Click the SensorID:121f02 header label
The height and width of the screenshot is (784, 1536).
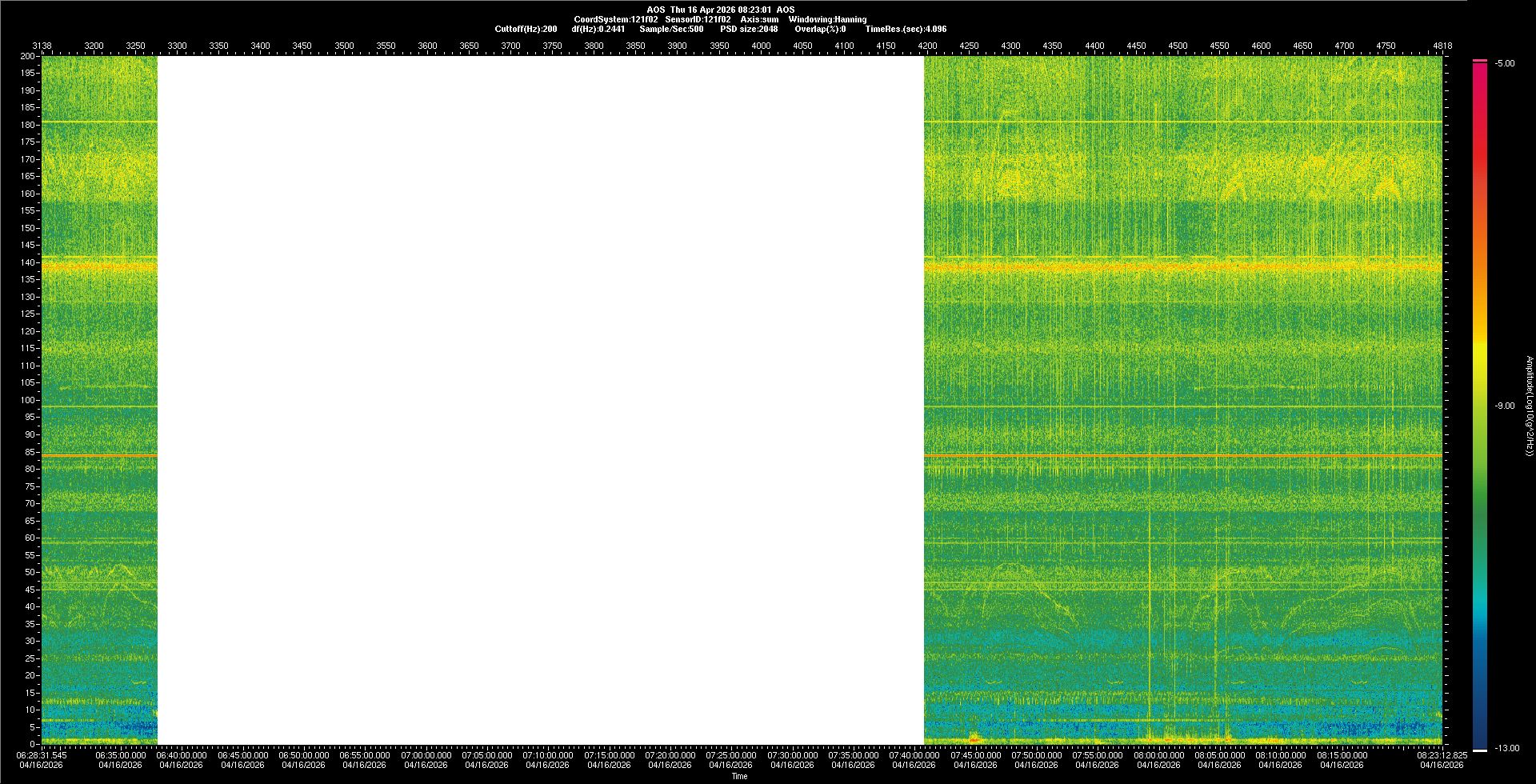698,19
